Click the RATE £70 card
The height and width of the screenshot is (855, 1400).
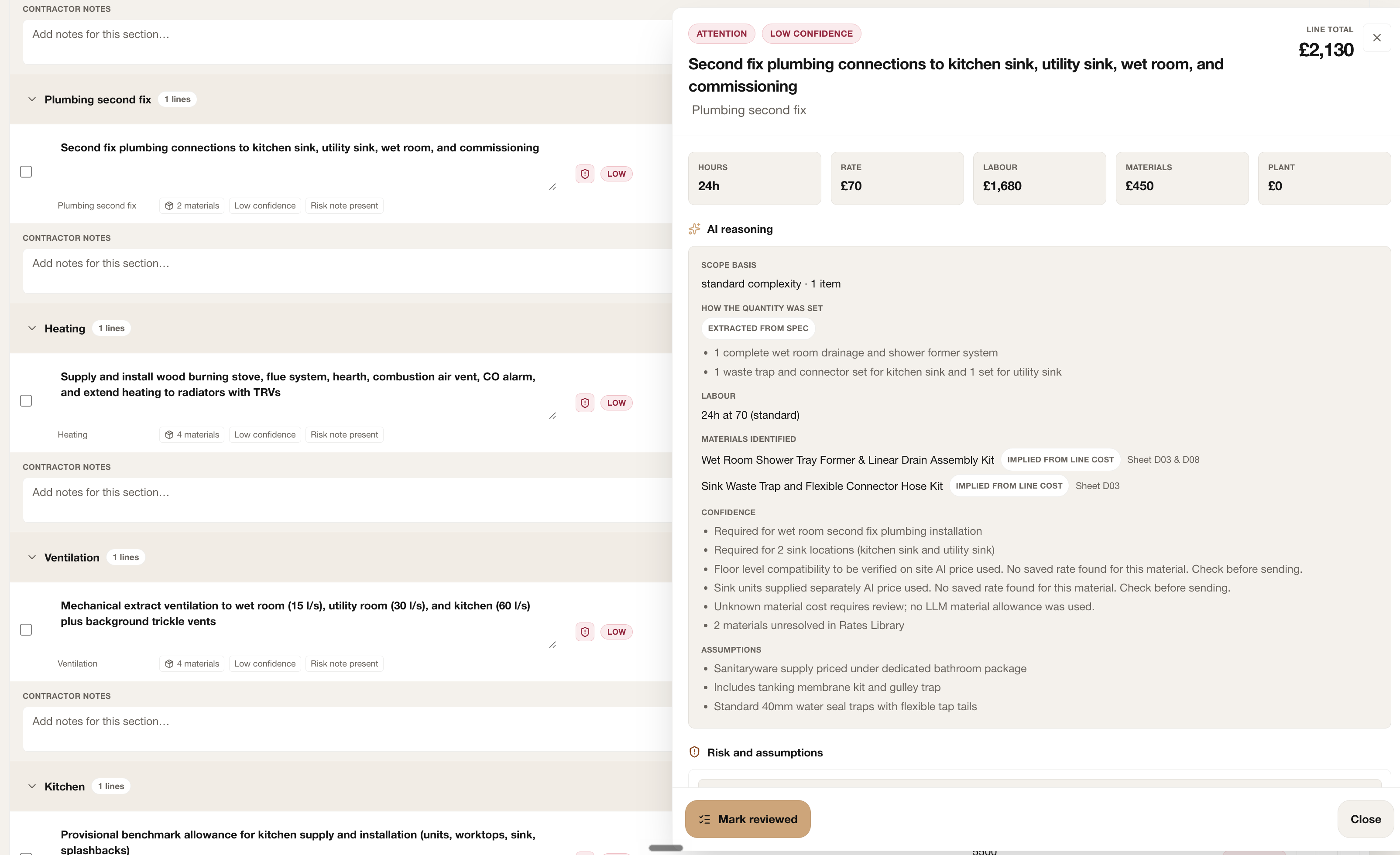point(897,178)
